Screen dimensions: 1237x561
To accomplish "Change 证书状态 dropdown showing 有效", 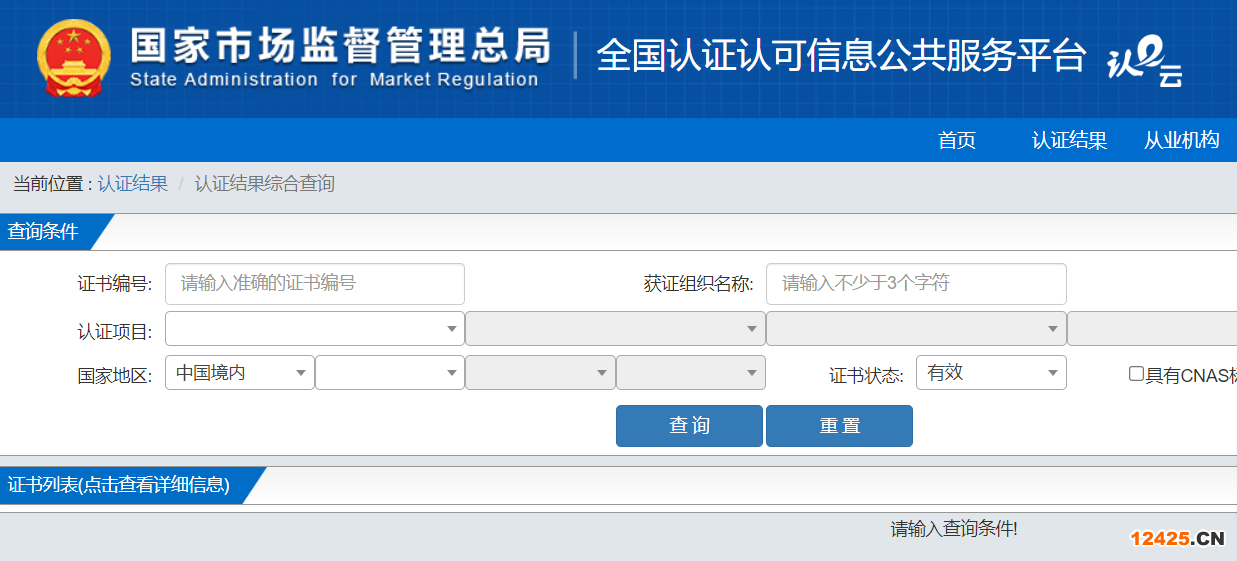I will click(992, 373).
